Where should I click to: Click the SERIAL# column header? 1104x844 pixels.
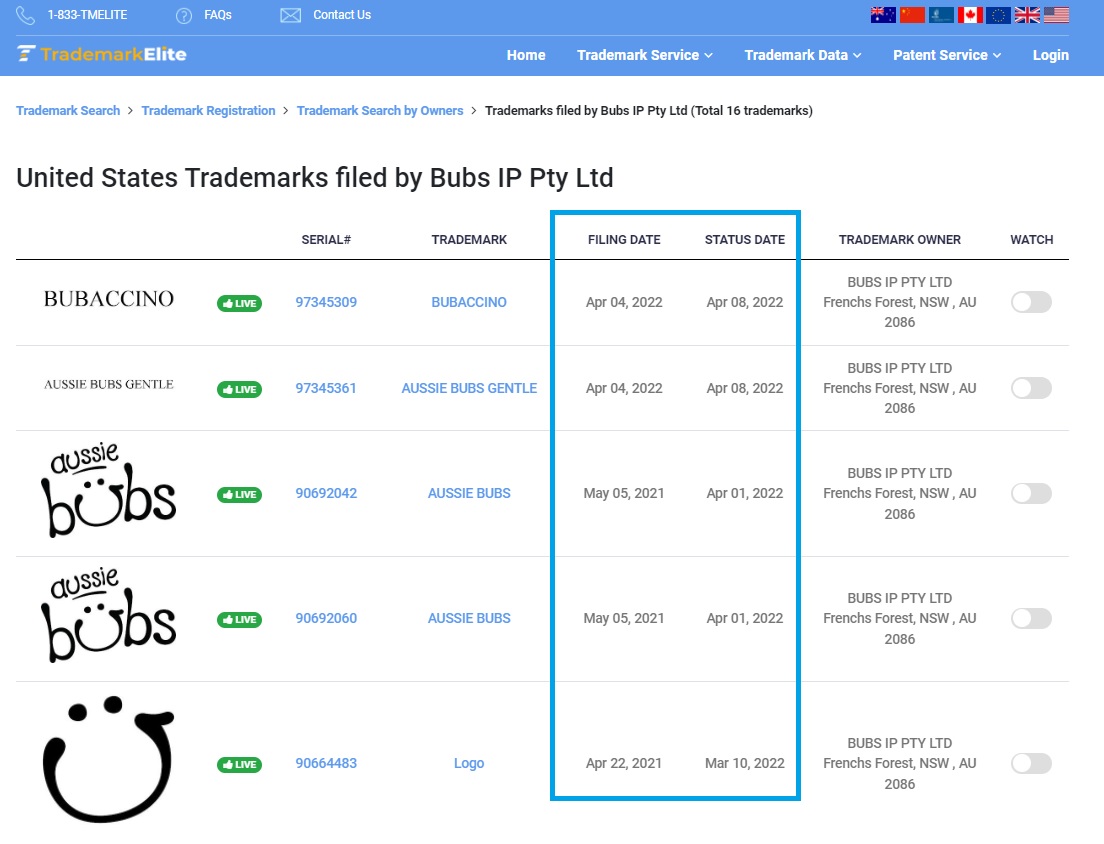click(x=326, y=239)
